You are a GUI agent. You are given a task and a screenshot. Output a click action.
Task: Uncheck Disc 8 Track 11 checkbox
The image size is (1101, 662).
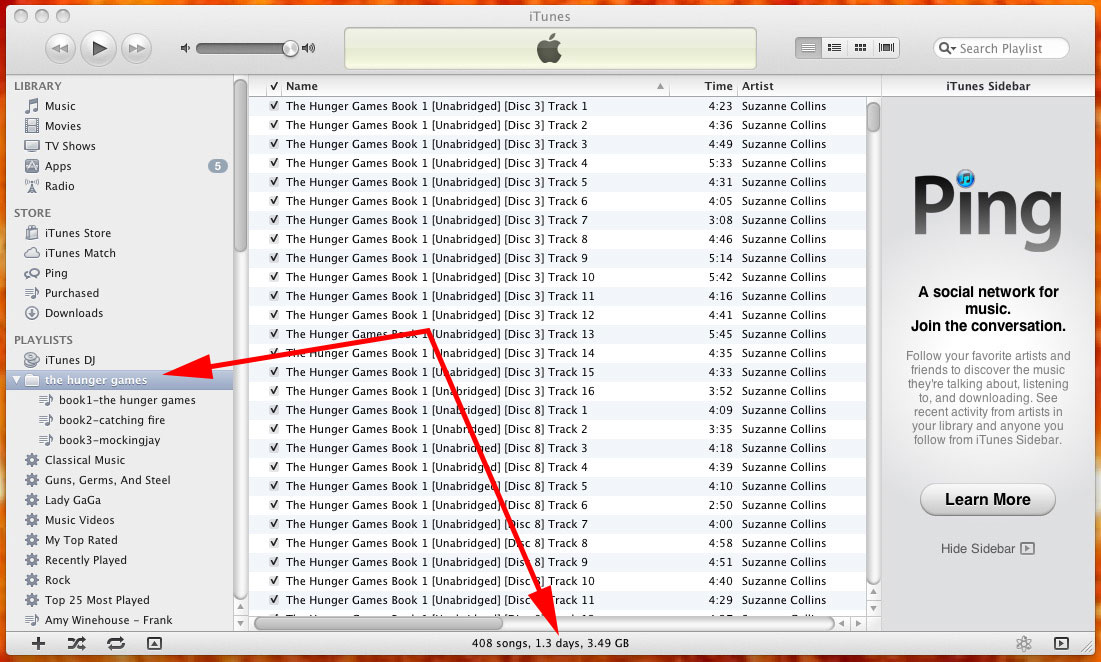point(274,600)
